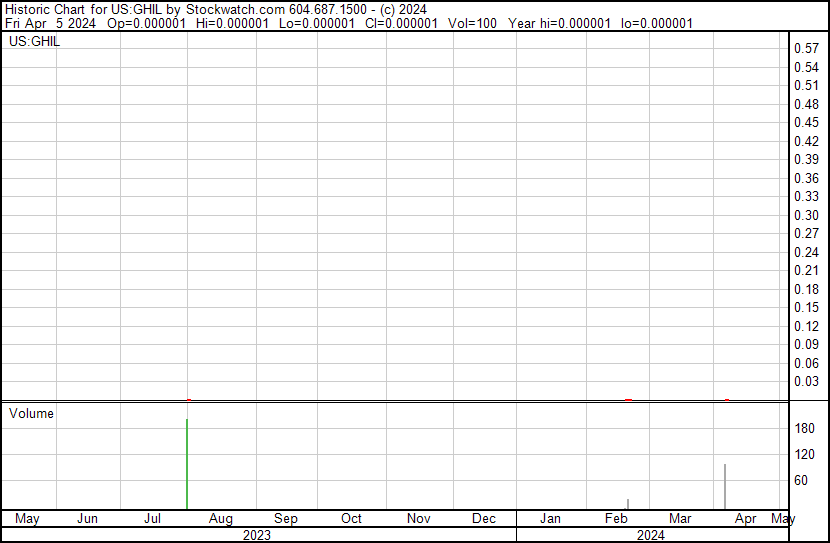Click the 180 volume axis label

pyautogui.click(x=805, y=428)
